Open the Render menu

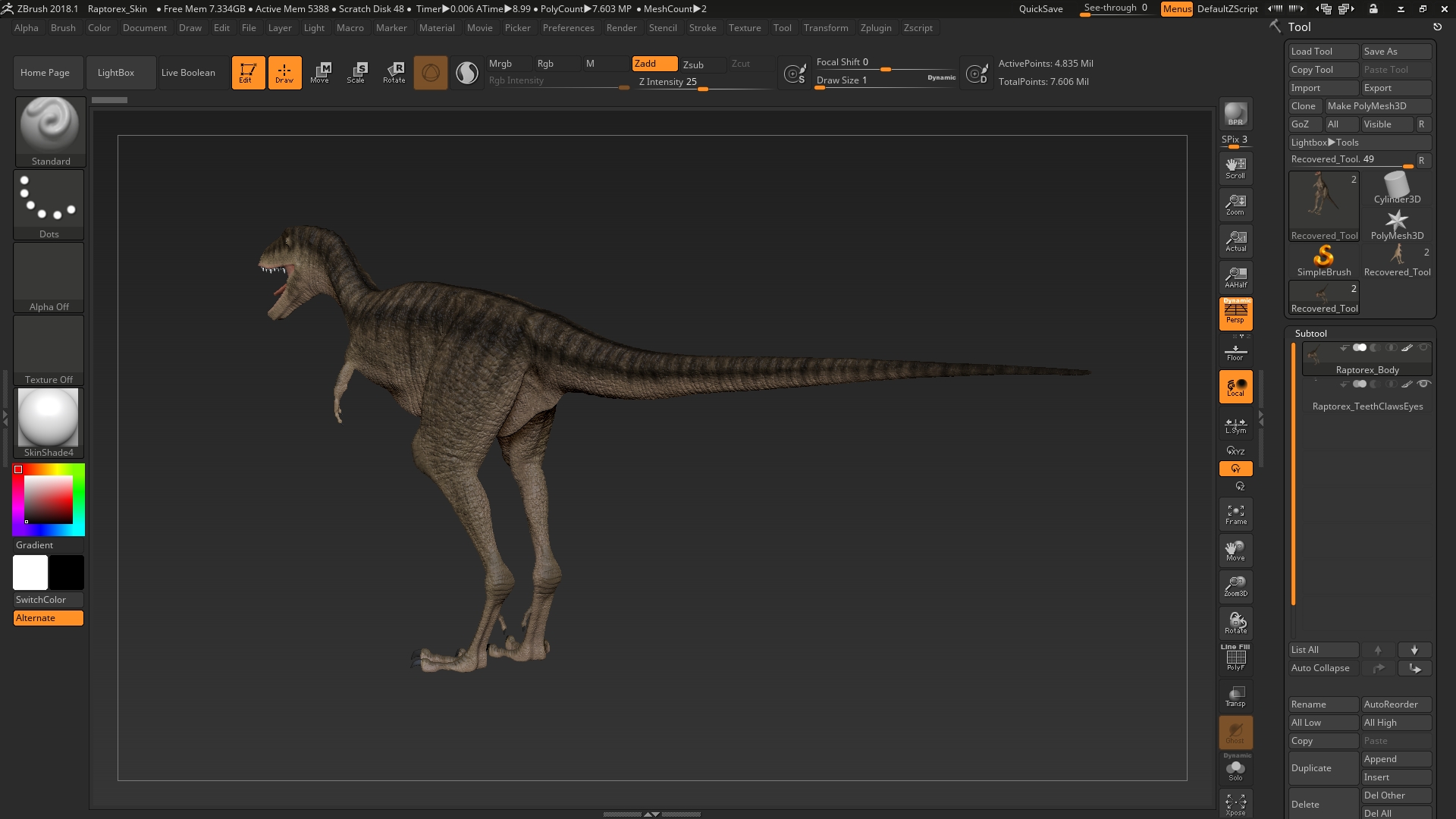pyautogui.click(x=621, y=28)
